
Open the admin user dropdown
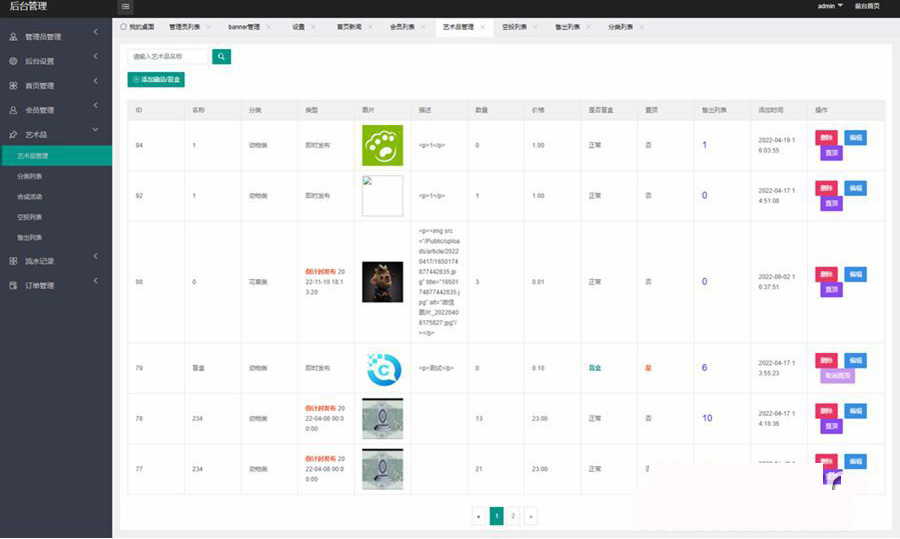coord(829,6)
